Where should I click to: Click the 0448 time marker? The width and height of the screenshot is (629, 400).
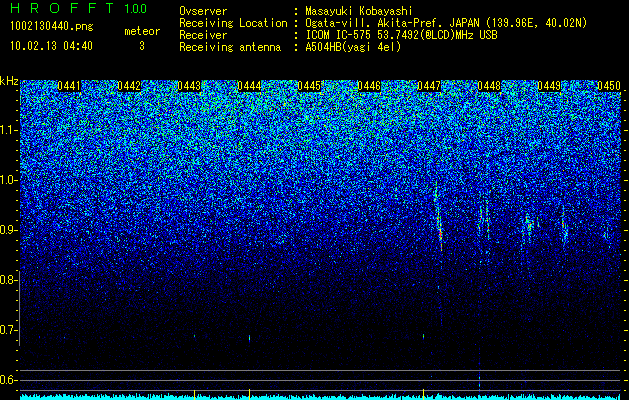pyautogui.click(x=489, y=86)
